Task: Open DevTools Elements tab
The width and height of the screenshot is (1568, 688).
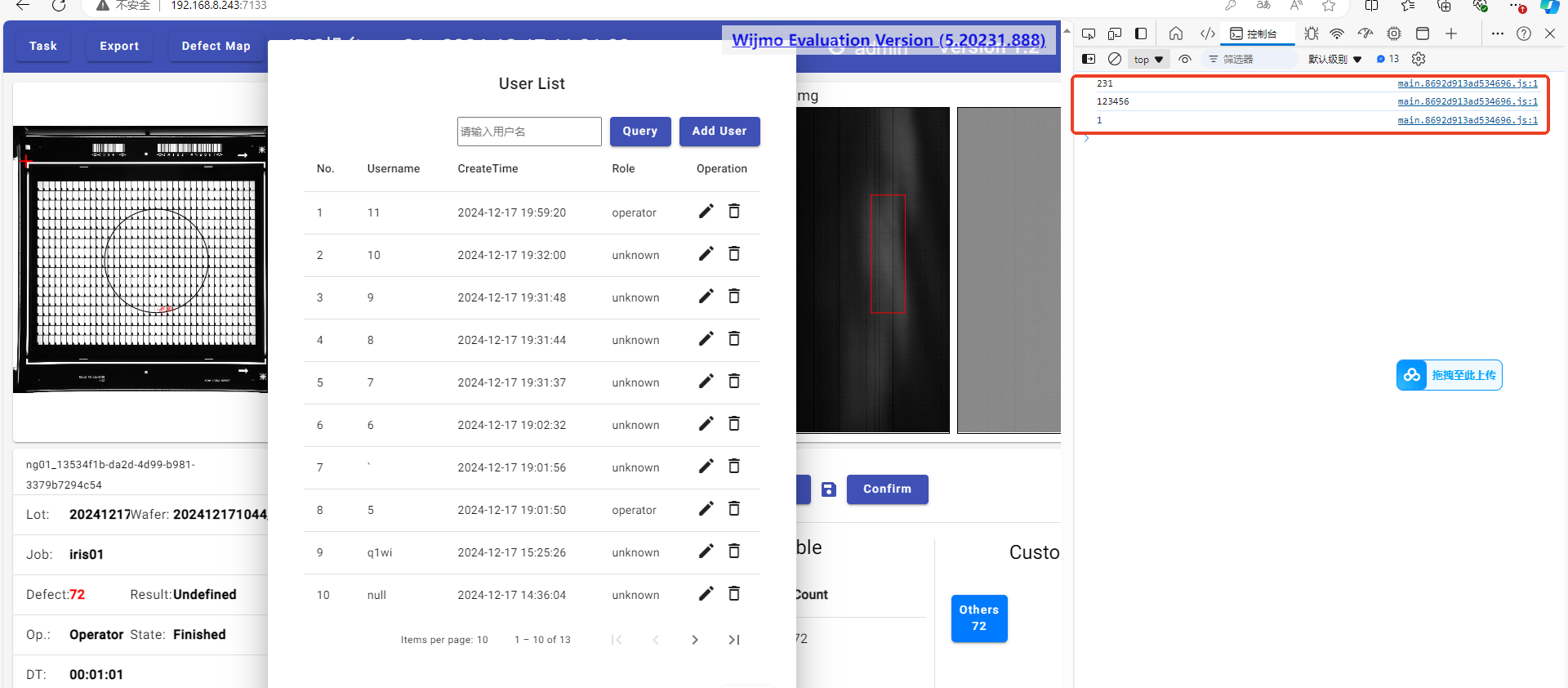Action: click(x=1208, y=34)
